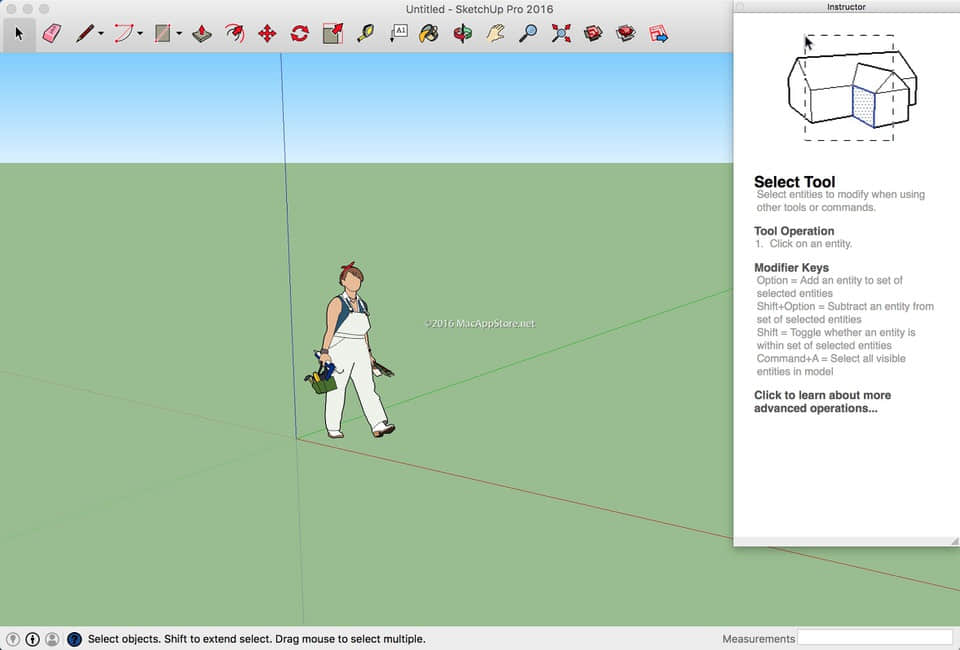Choose the Move tool
960x650 pixels.
(267, 33)
